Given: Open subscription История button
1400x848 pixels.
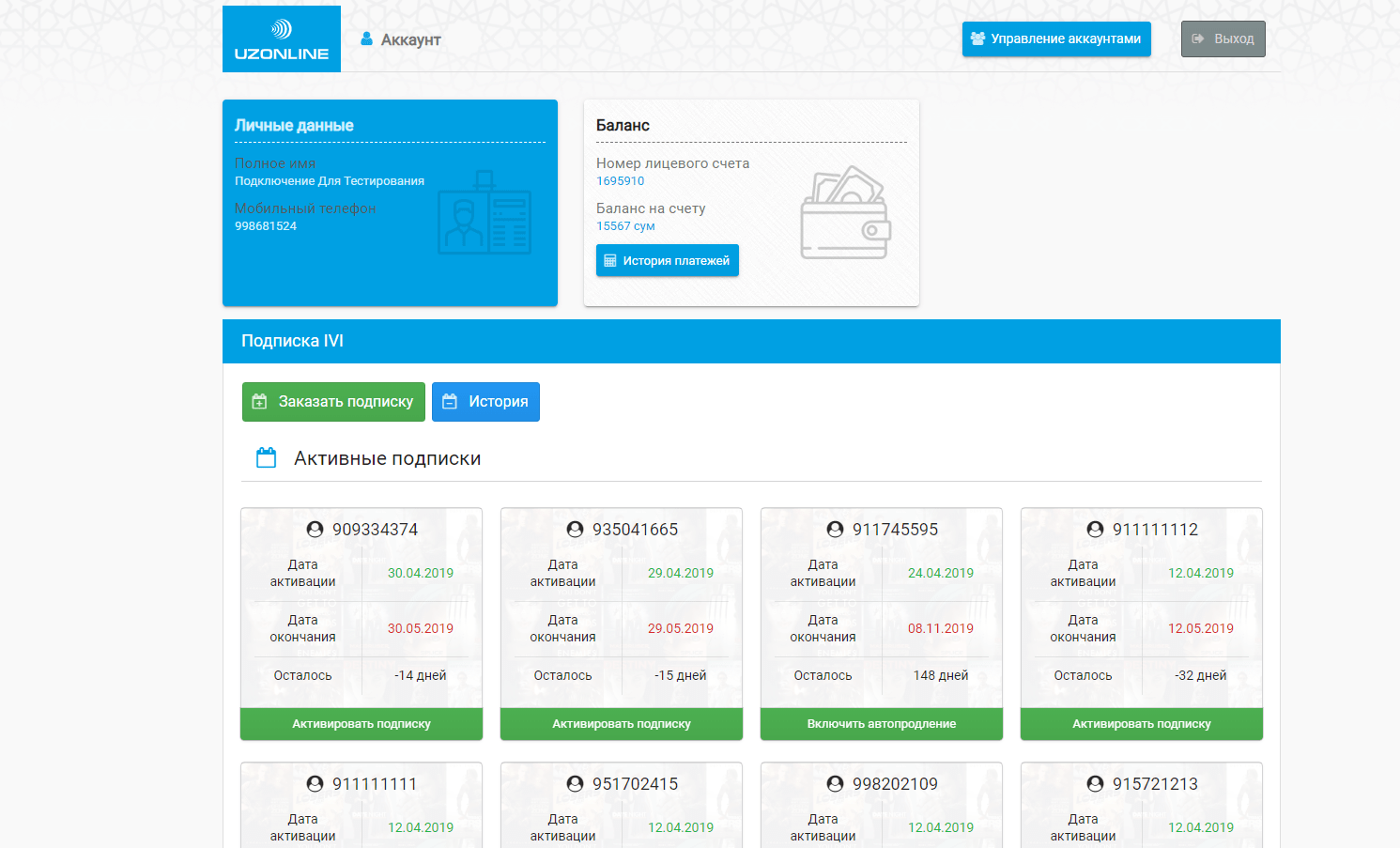Looking at the screenshot, I should [485, 402].
